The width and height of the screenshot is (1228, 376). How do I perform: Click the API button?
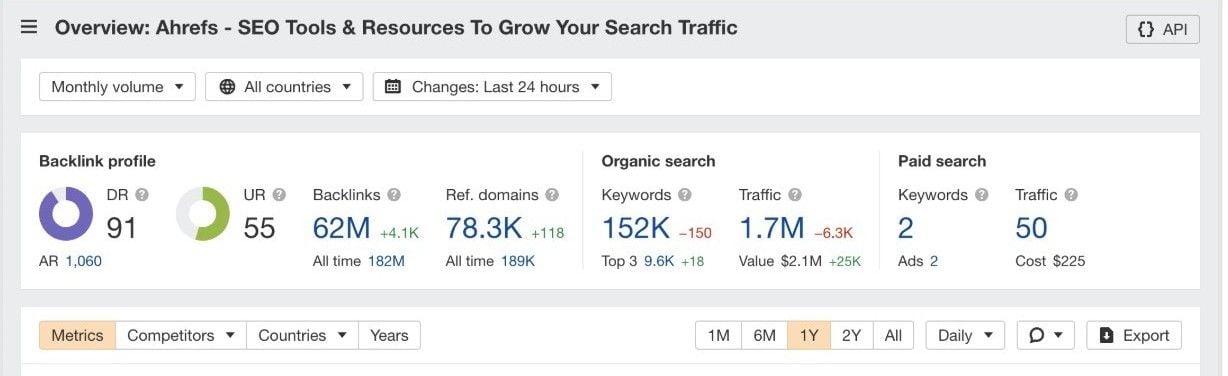tap(1162, 29)
